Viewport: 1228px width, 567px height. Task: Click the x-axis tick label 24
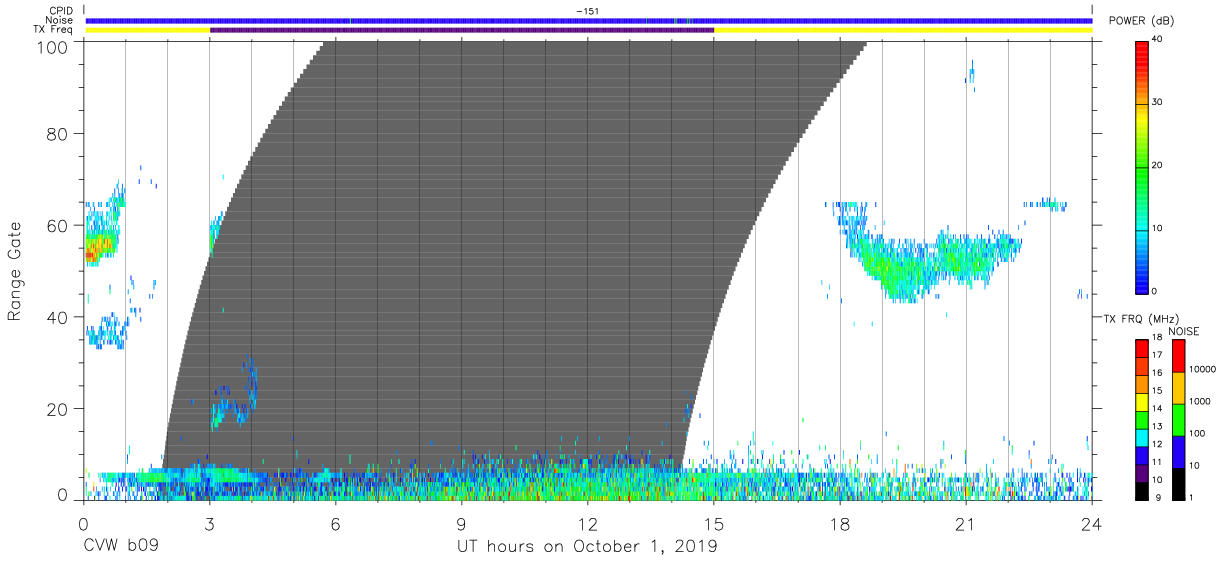tap(1091, 523)
